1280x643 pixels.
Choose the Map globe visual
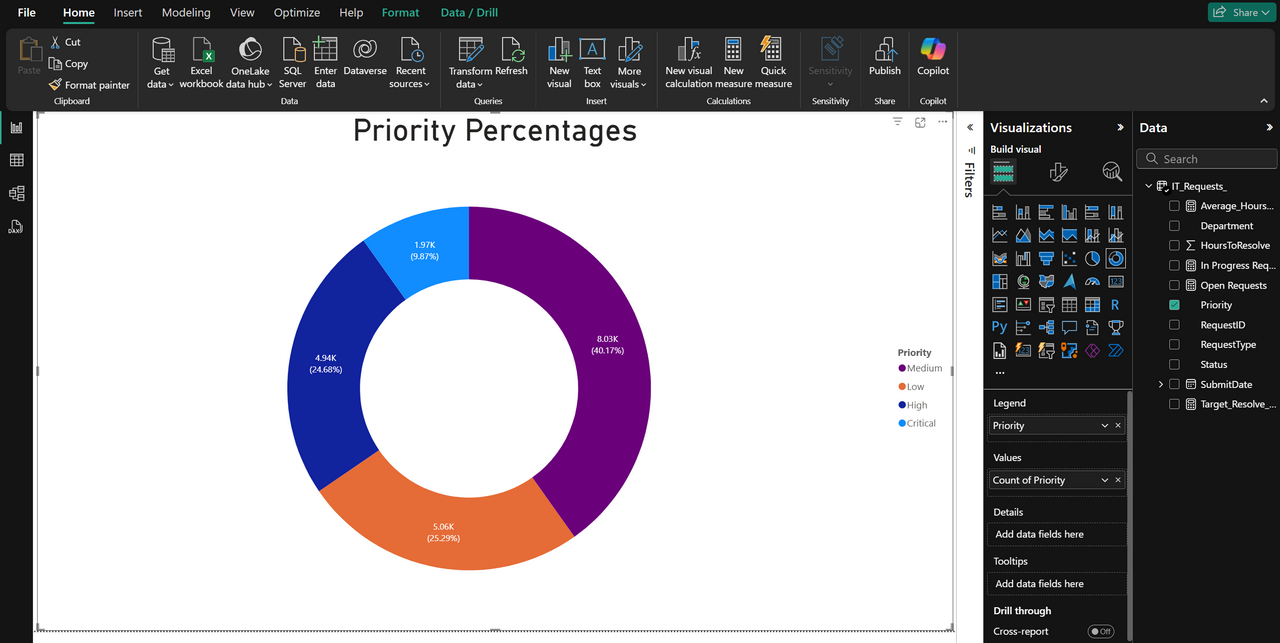click(1023, 281)
